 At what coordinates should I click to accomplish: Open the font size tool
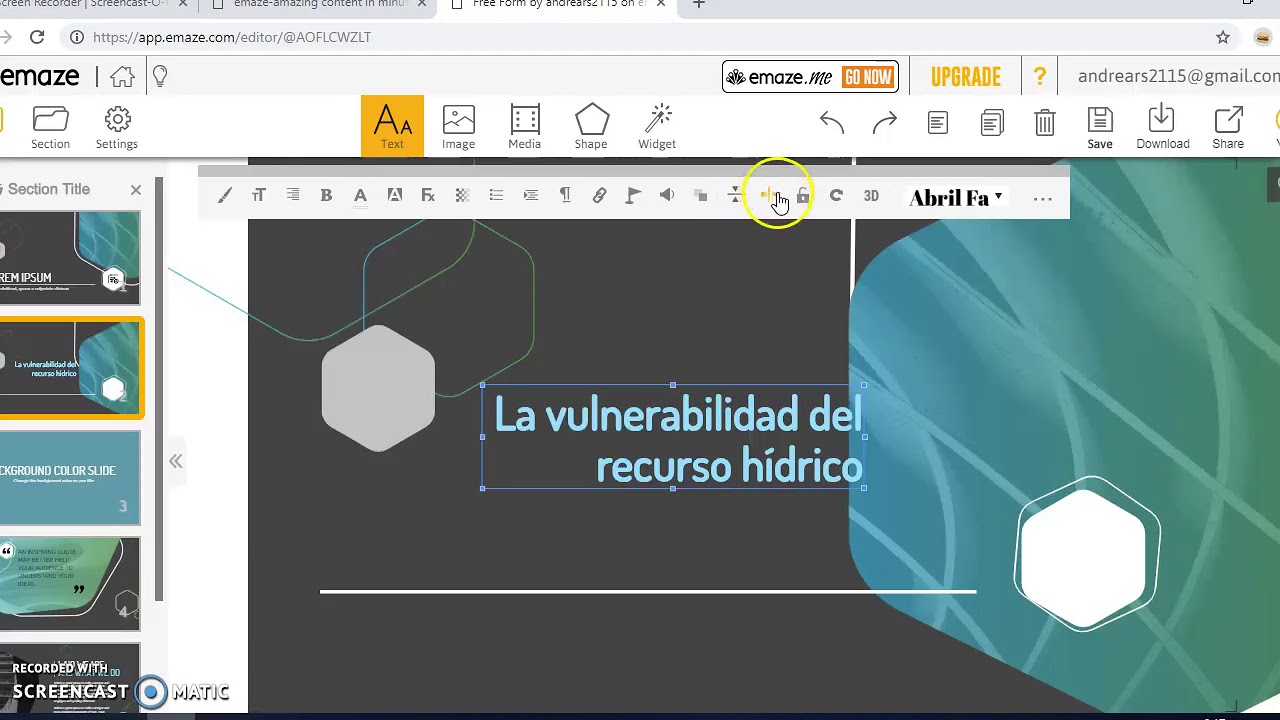click(259, 196)
